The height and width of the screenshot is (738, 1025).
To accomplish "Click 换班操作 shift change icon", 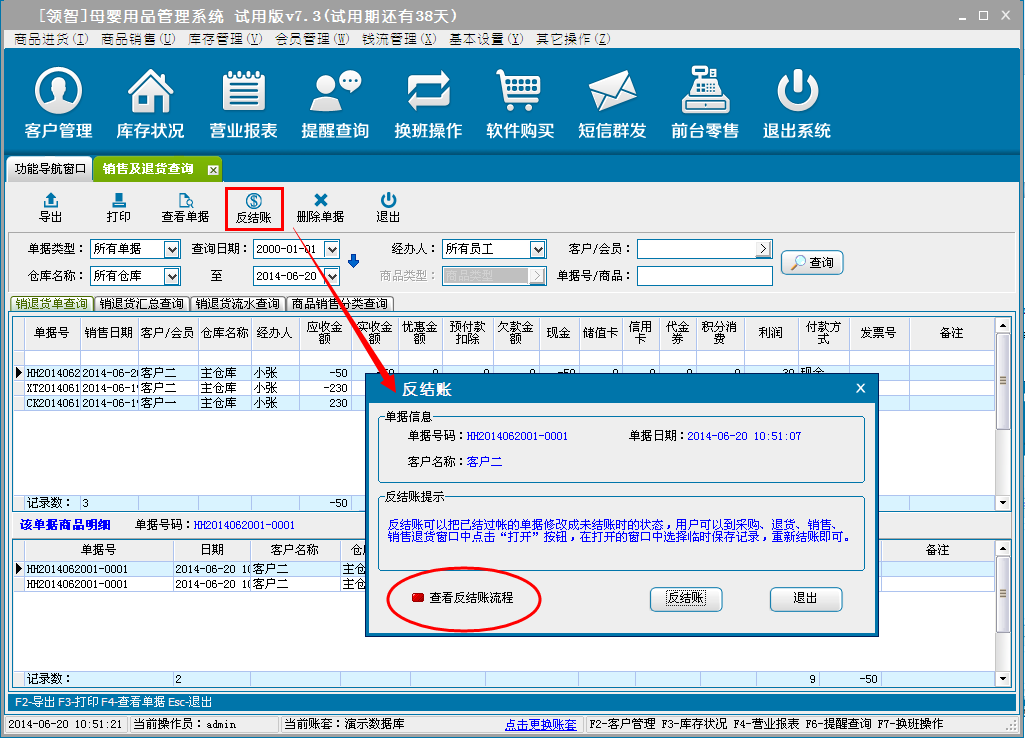I will click(428, 103).
